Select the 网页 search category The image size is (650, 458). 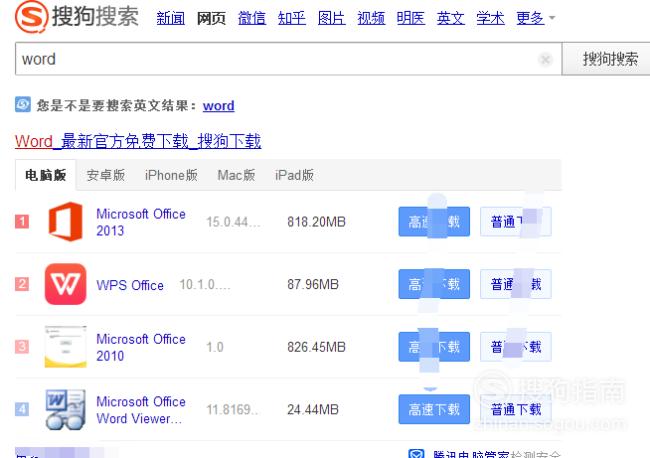(x=211, y=18)
